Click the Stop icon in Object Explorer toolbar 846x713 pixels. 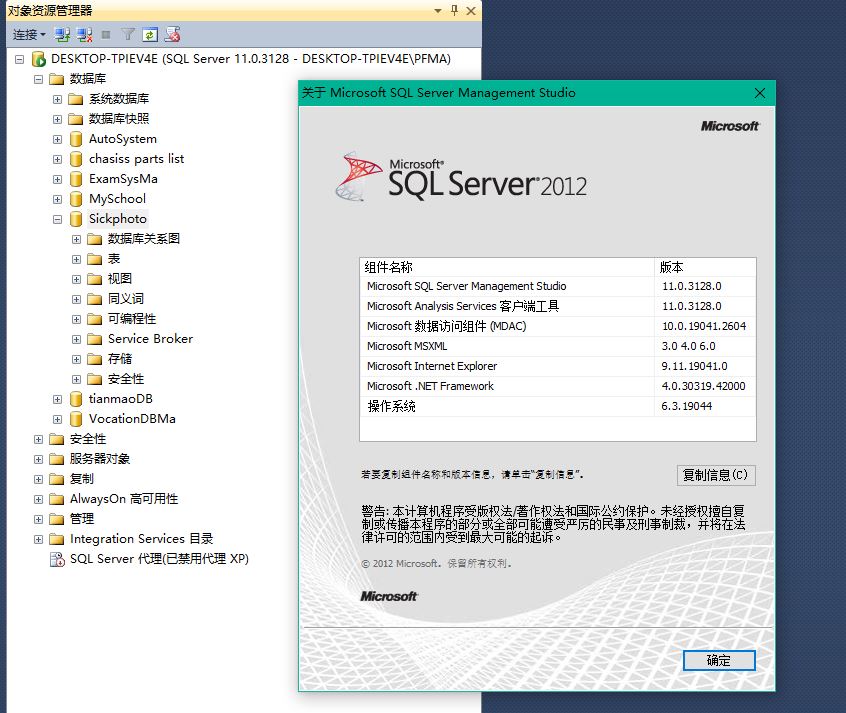click(x=106, y=35)
